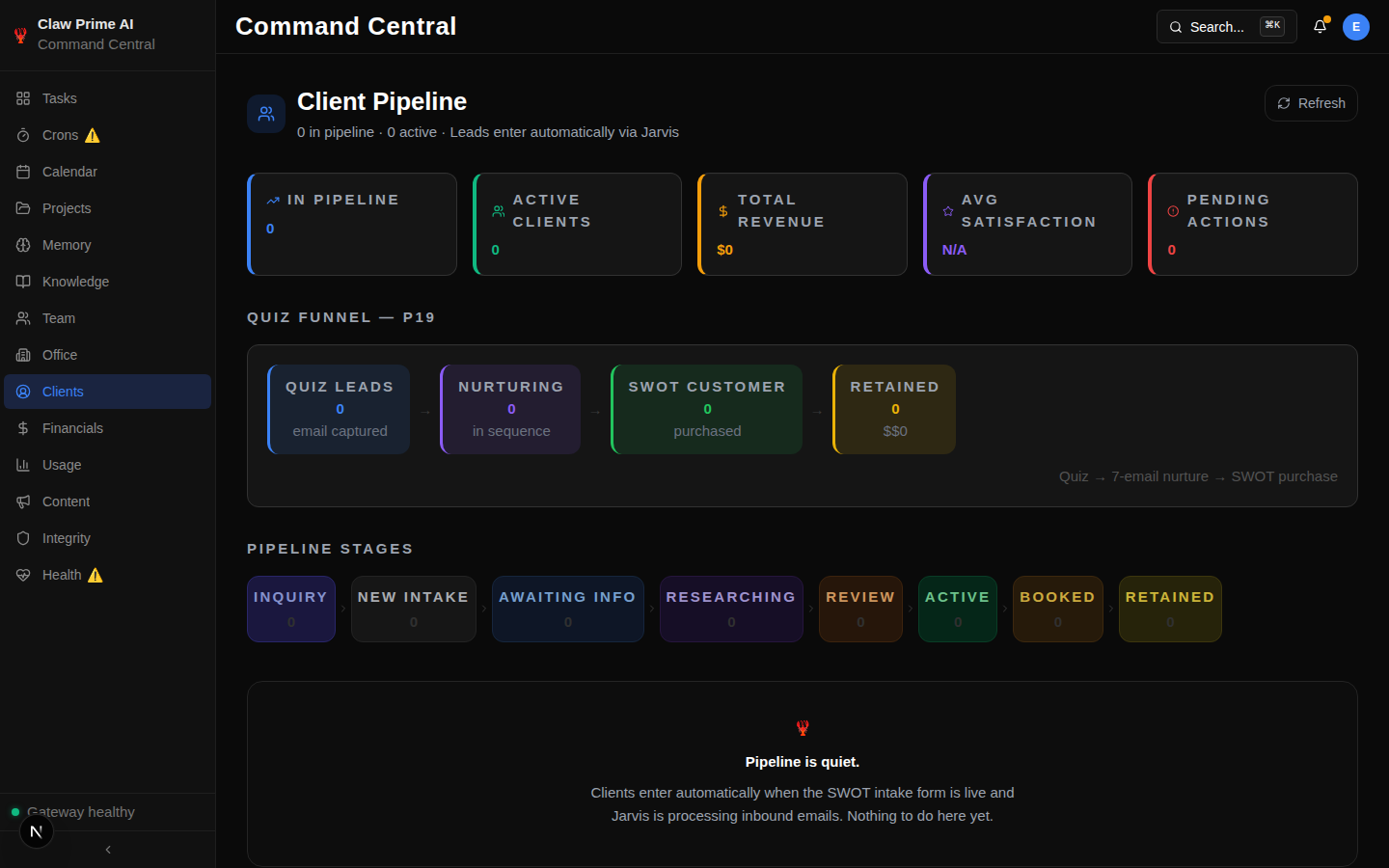This screenshot has width=1389, height=868.
Task: Click the 'Pipeline is quiet.' text
Action: coord(803,762)
